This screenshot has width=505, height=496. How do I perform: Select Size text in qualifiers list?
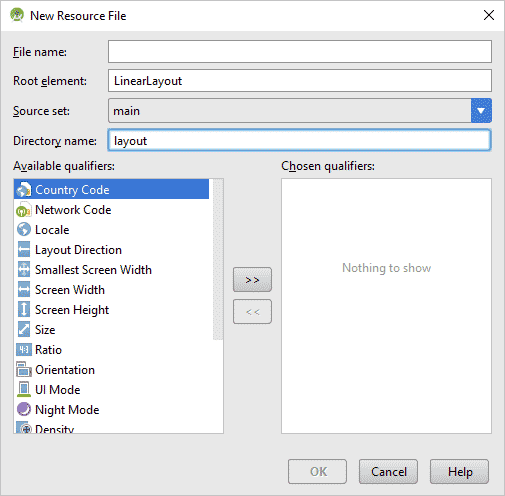45,330
